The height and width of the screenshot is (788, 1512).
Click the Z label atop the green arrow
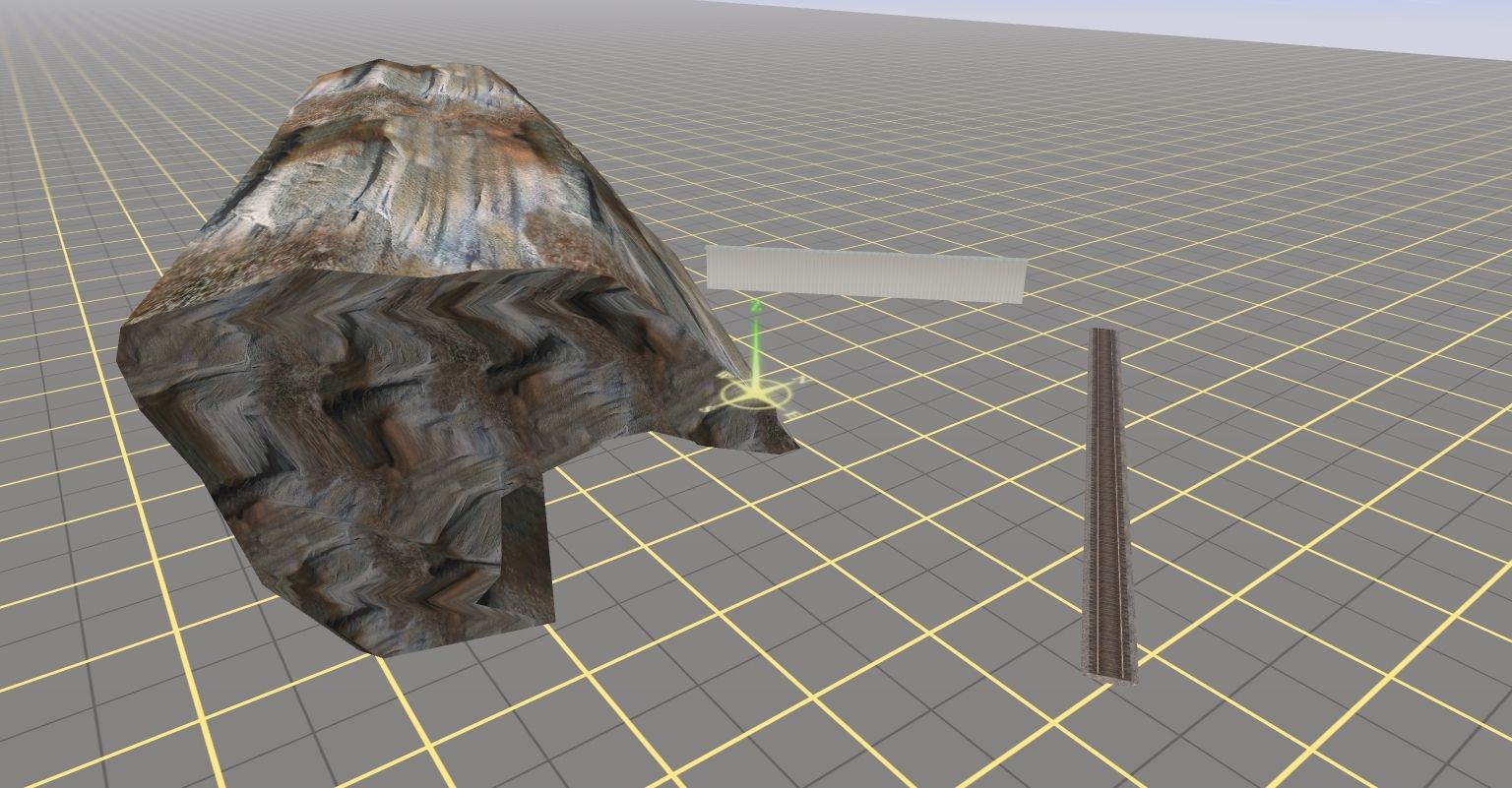pos(755,307)
